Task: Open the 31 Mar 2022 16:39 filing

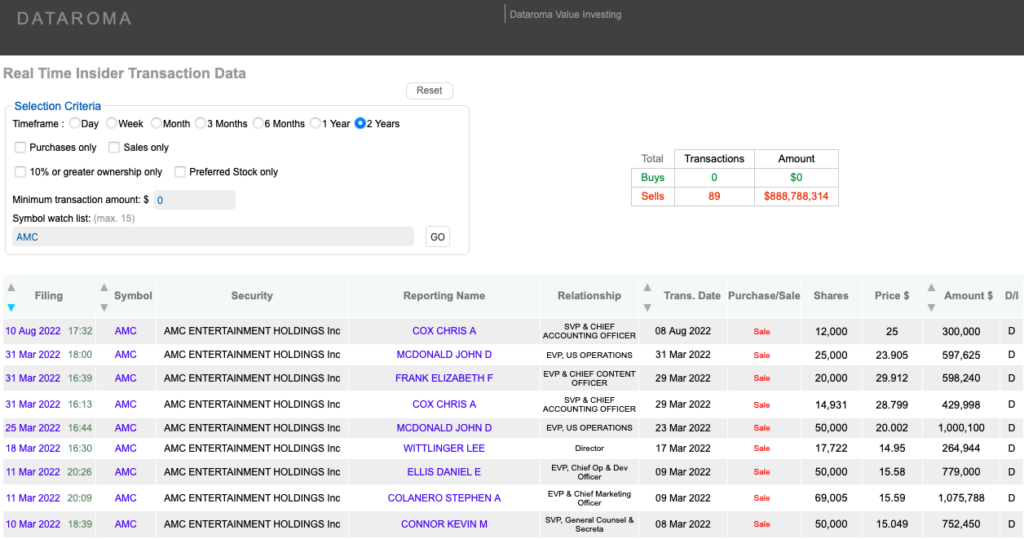Action: point(33,378)
